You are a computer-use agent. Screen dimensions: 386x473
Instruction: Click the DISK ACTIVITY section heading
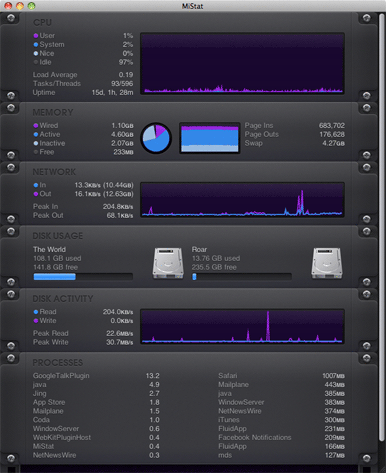pos(63,299)
